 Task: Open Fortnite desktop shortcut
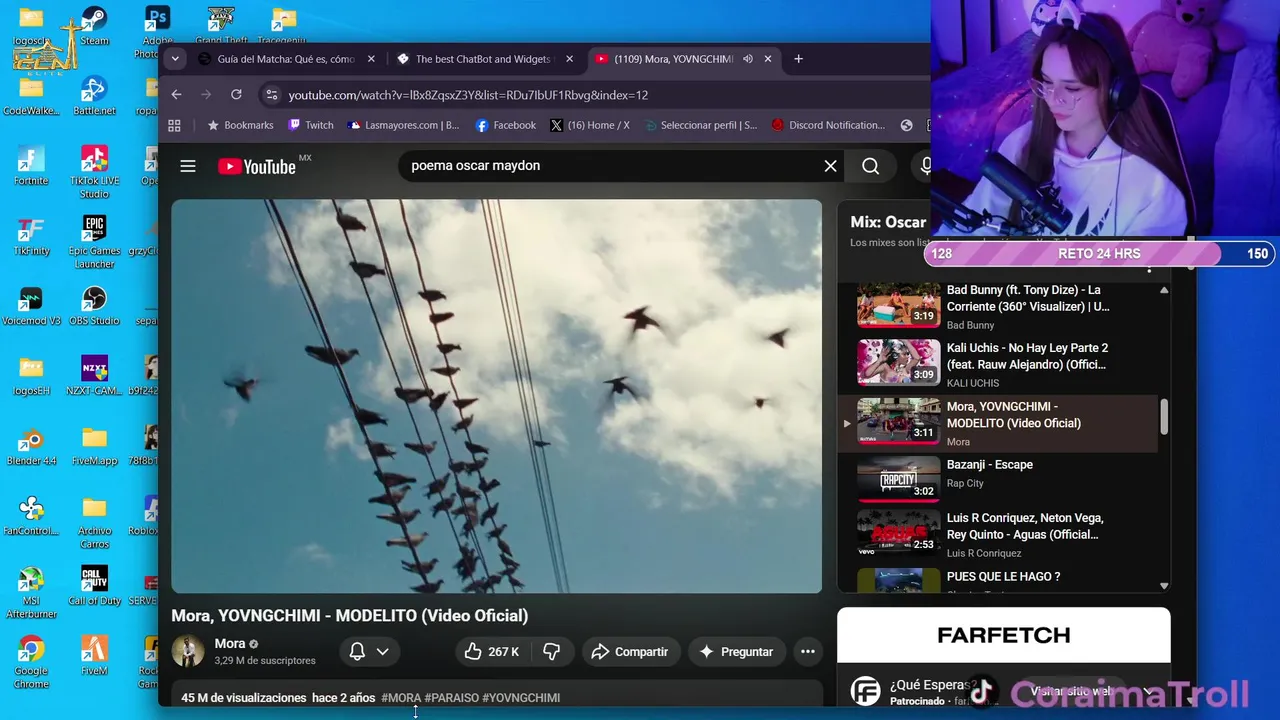31,166
